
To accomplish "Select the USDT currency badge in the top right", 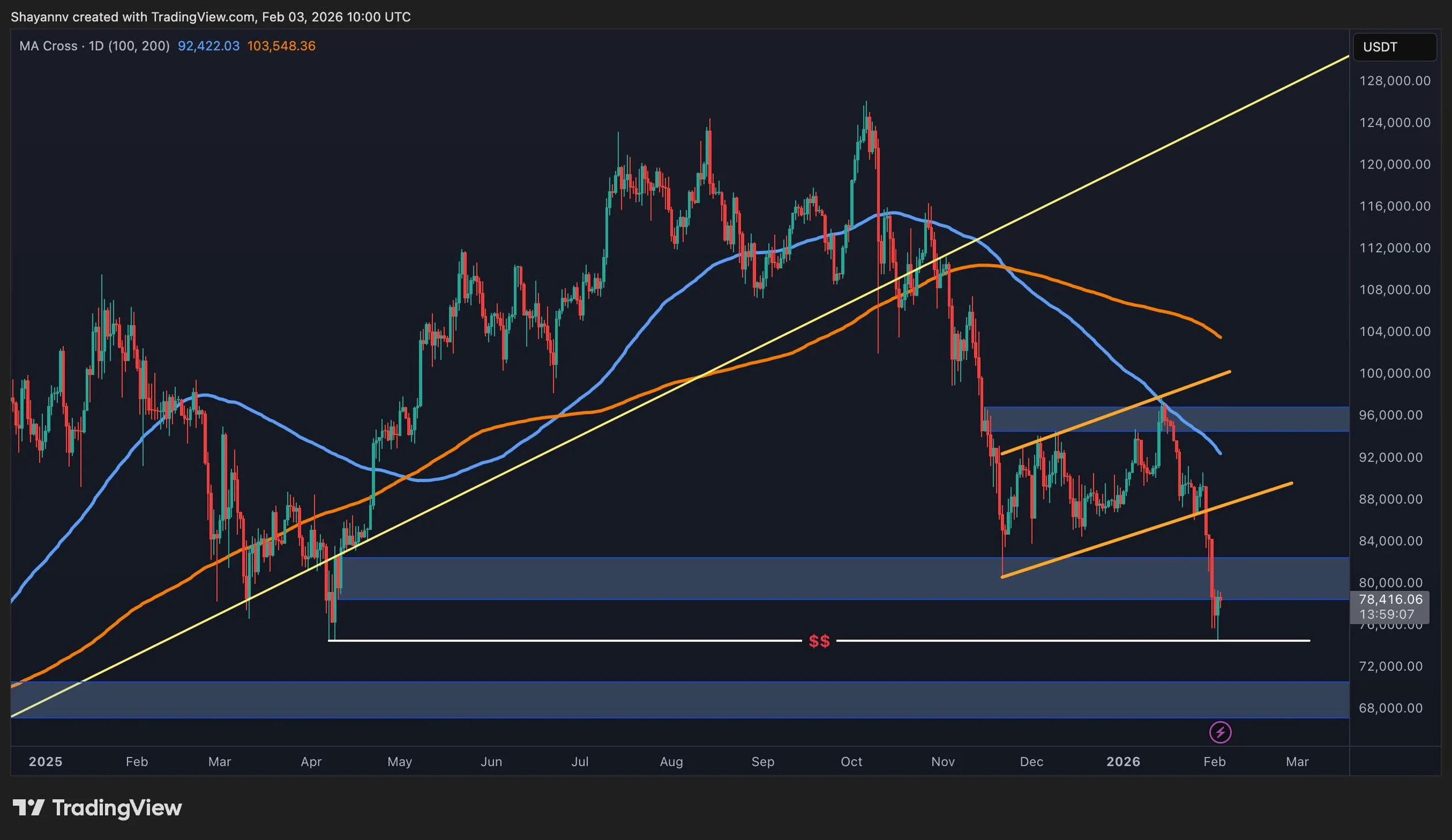I will 1394,47.
